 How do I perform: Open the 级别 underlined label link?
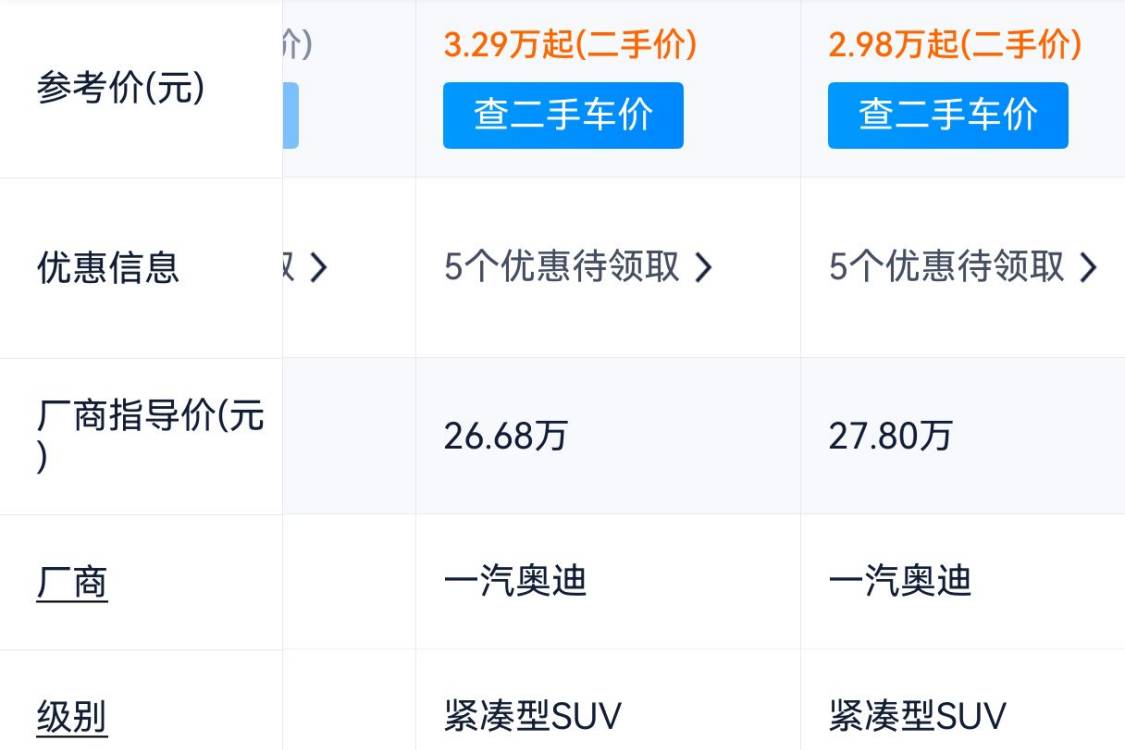tap(72, 716)
